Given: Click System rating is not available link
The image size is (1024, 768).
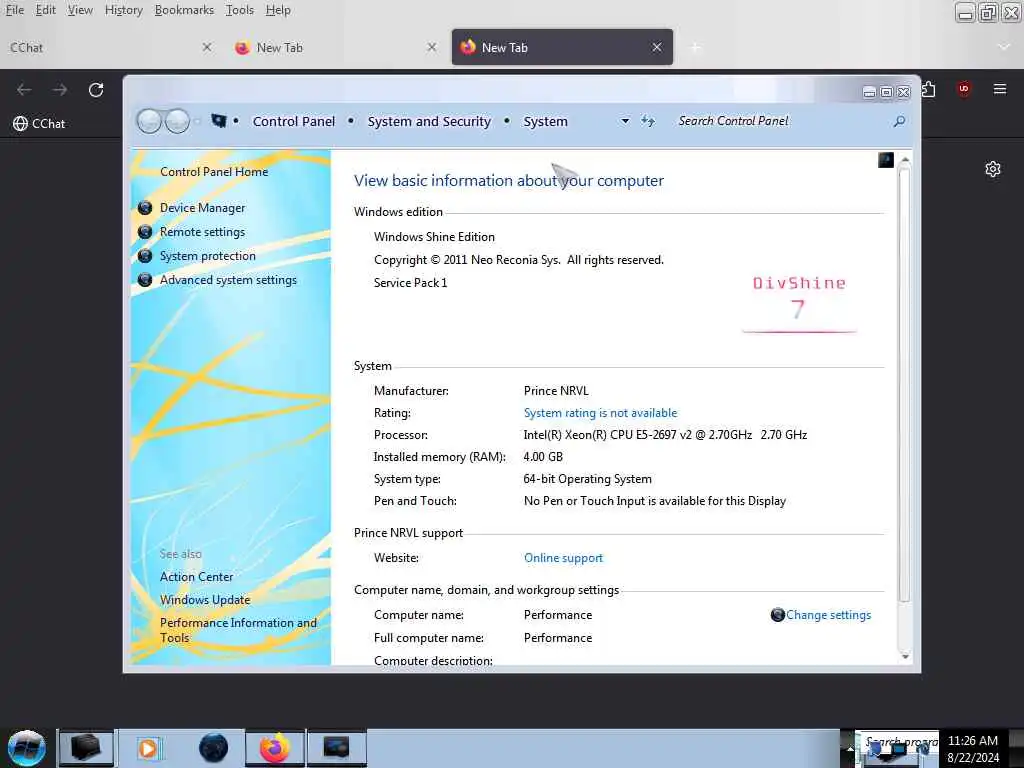Looking at the screenshot, I should pos(600,413).
